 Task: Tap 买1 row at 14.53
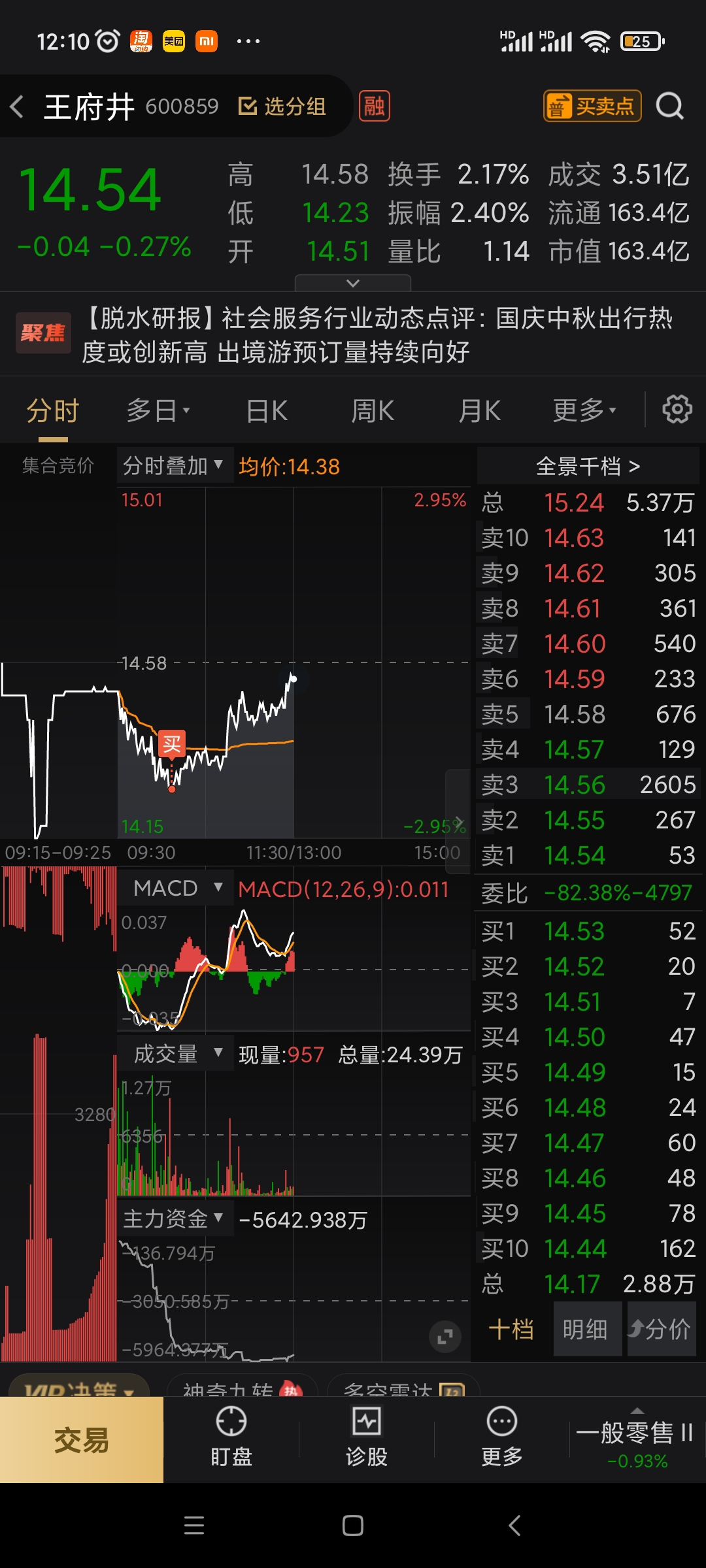588,931
